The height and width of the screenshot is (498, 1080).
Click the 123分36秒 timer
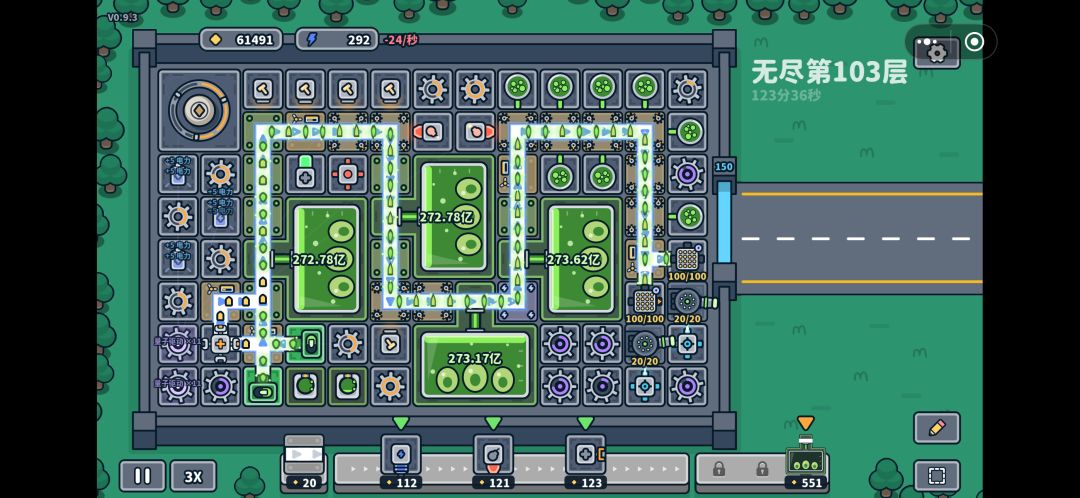pos(786,95)
